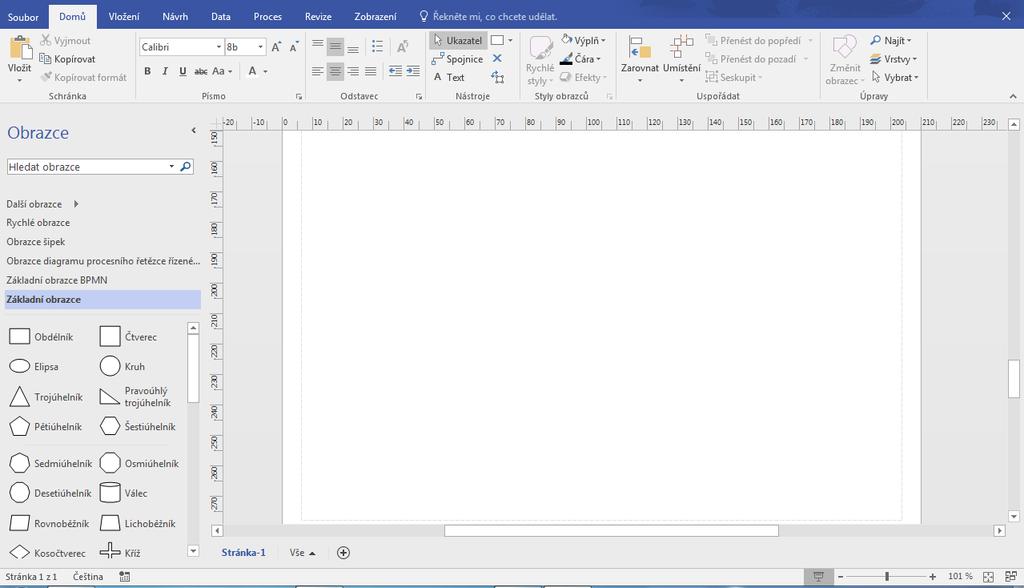Decrease font size with the smaller A
This screenshot has height=588, width=1024.
(x=294, y=46)
